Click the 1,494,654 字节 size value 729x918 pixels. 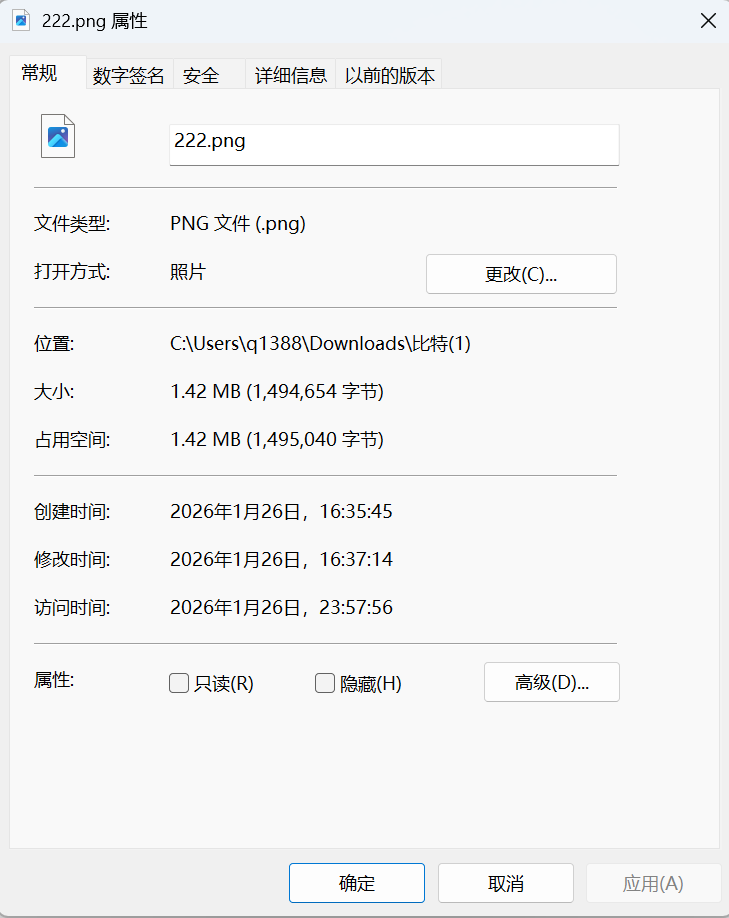pos(315,392)
